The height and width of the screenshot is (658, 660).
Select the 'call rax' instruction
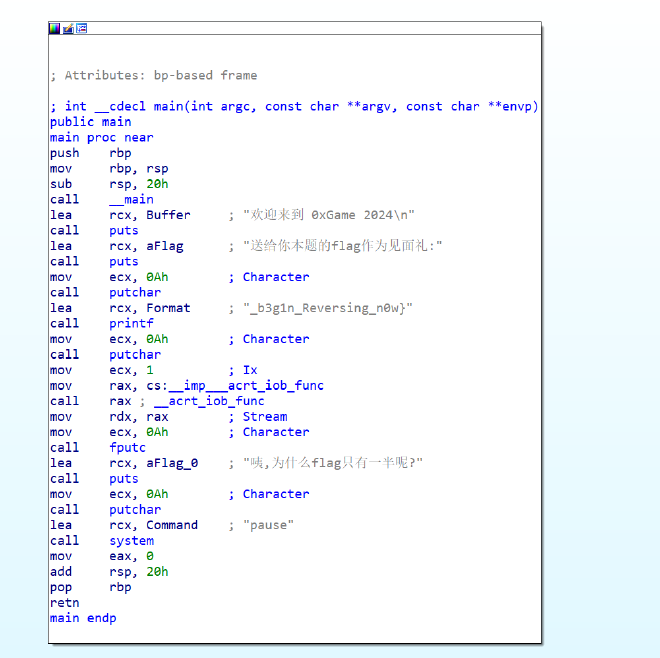pyautogui.click(x=90, y=401)
